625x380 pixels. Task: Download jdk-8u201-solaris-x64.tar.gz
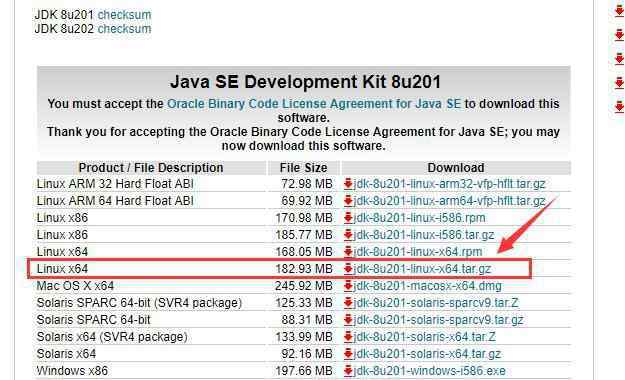point(427,354)
